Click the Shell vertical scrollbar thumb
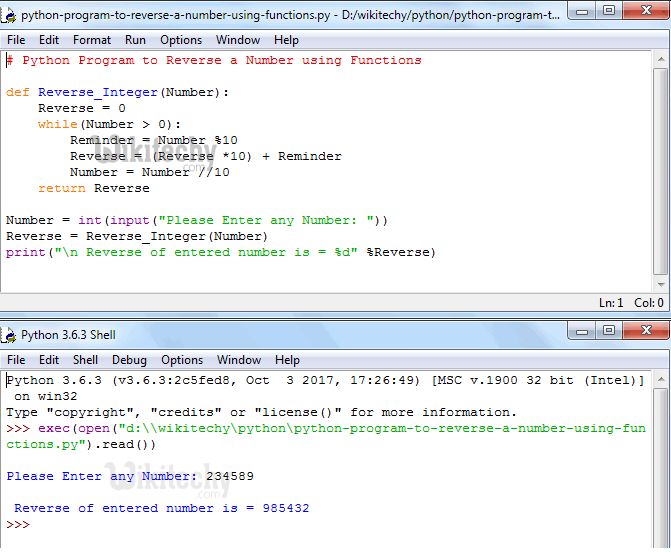 [x=661, y=468]
